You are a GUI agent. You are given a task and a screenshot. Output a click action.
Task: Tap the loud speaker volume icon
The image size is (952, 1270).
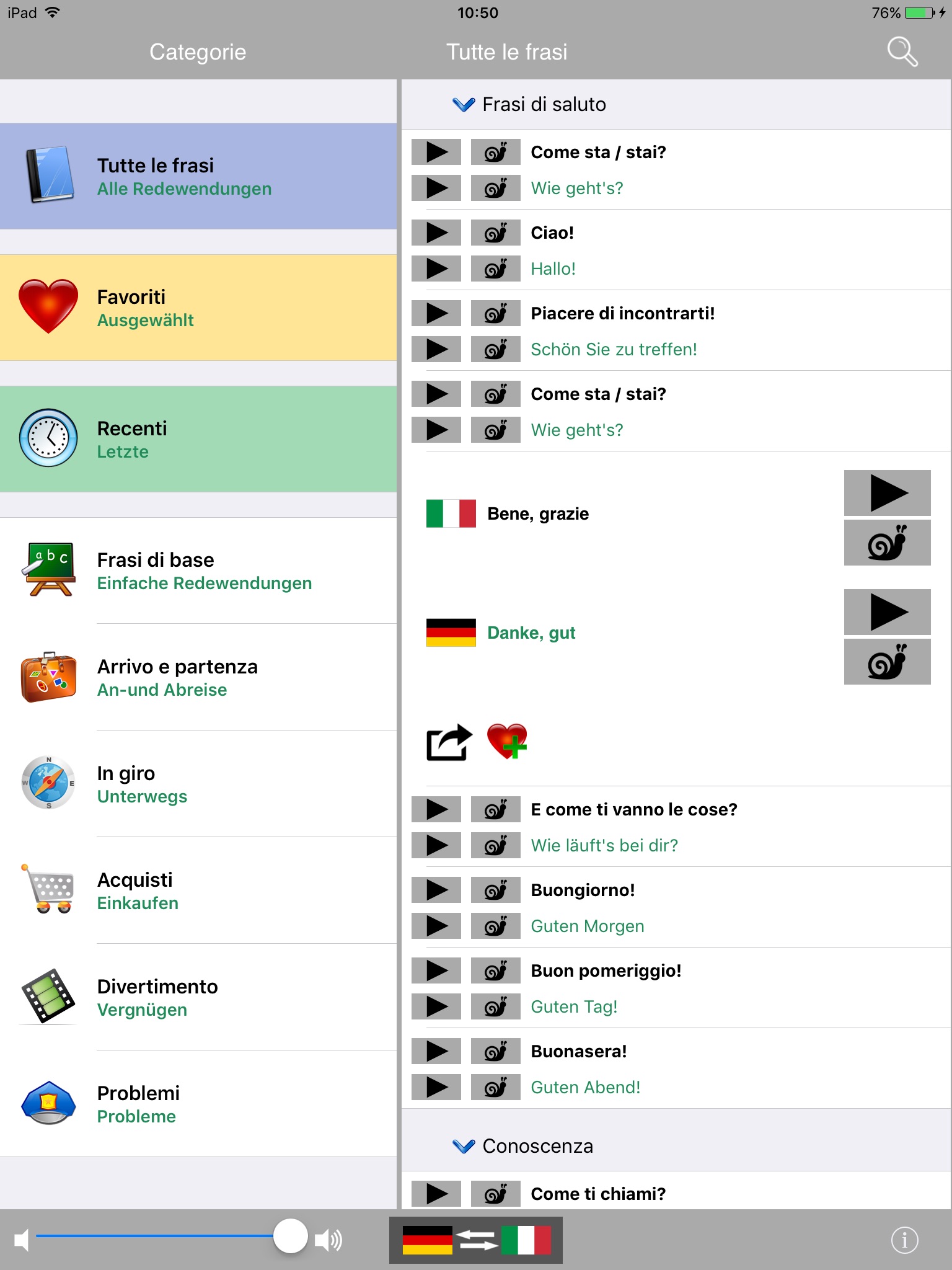click(x=328, y=1240)
